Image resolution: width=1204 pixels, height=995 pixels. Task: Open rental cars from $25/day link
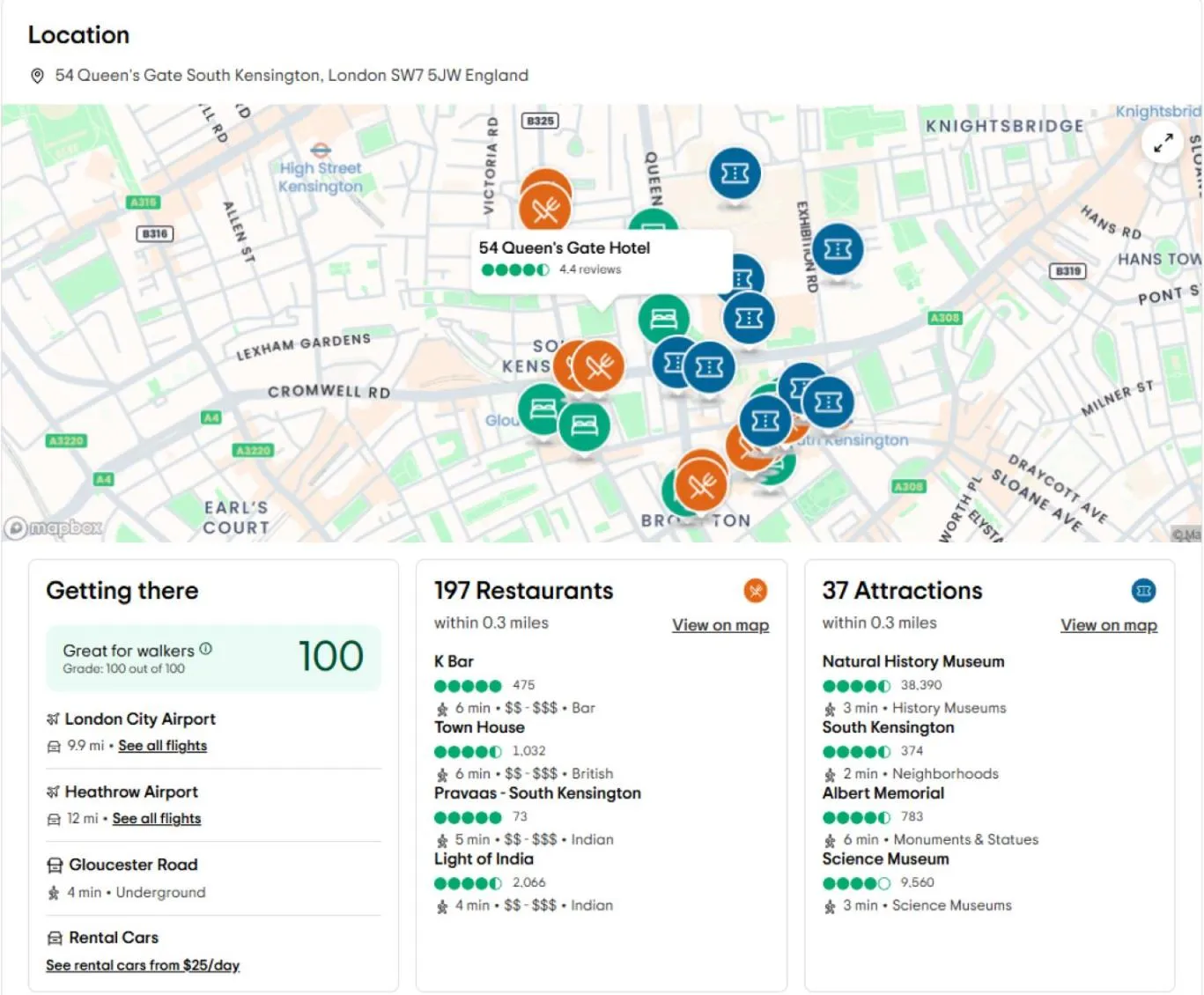tap(143, 965)
